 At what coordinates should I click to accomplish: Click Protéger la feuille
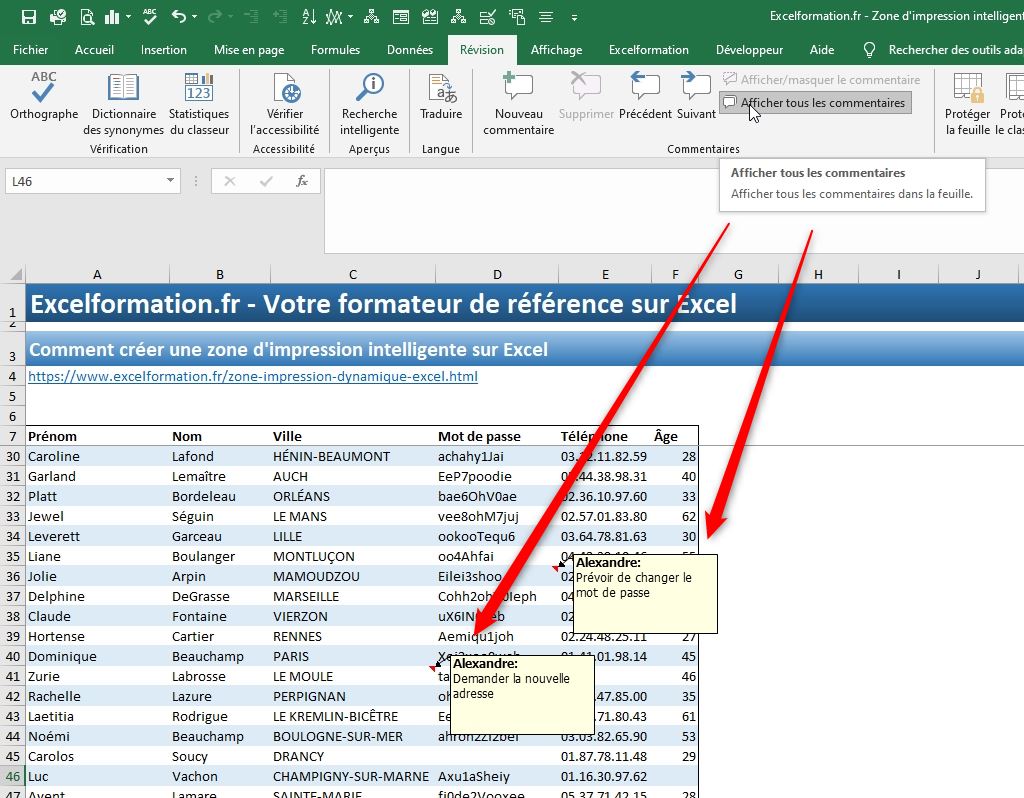click(x=966, y=102)
